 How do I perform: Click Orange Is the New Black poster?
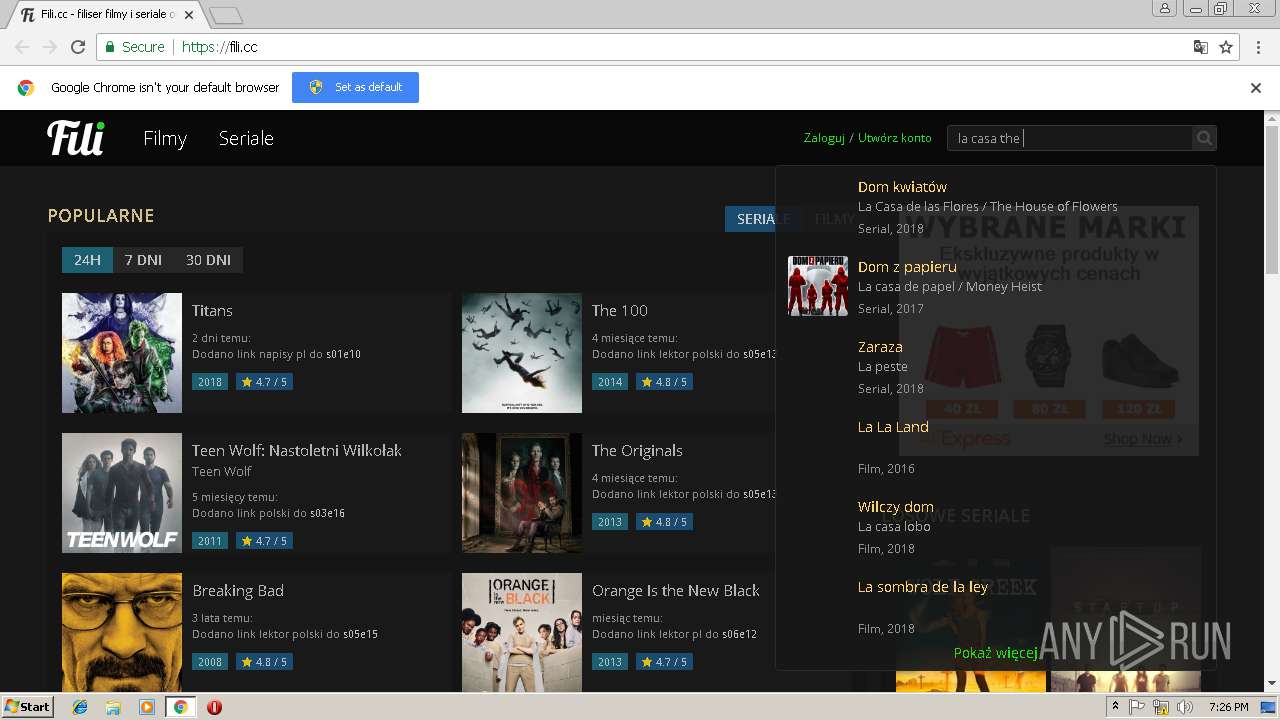[x=522, y=632]
